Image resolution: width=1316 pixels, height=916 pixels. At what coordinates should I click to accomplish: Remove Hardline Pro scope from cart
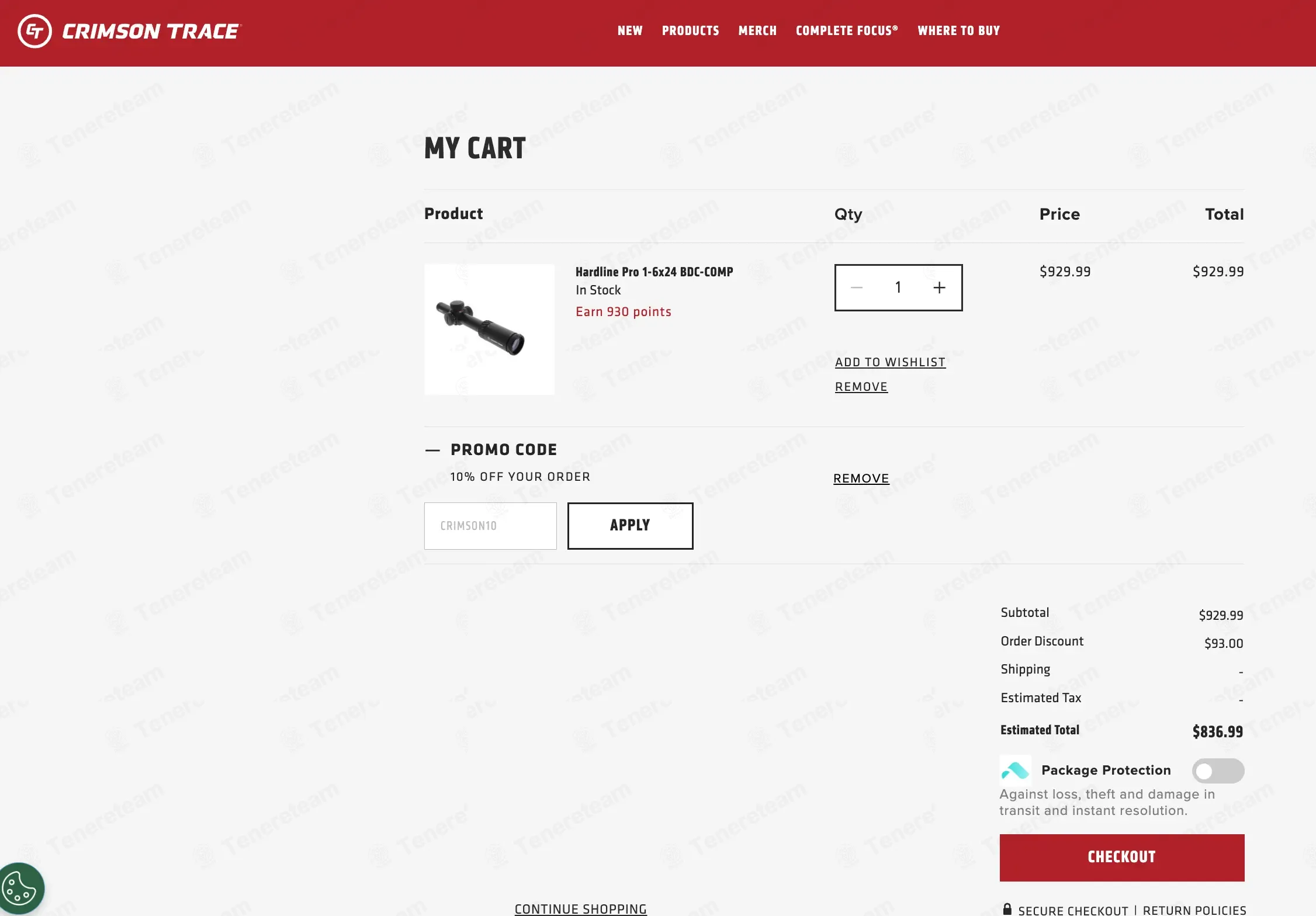861,387
